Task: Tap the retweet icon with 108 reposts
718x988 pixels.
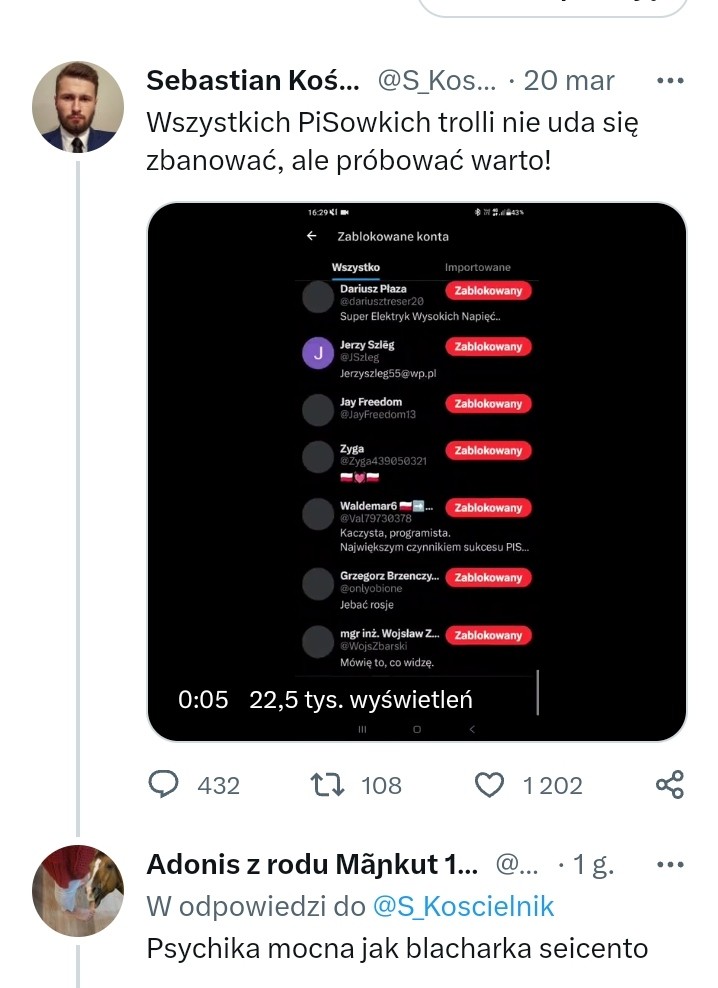Action: coord(327,785)
